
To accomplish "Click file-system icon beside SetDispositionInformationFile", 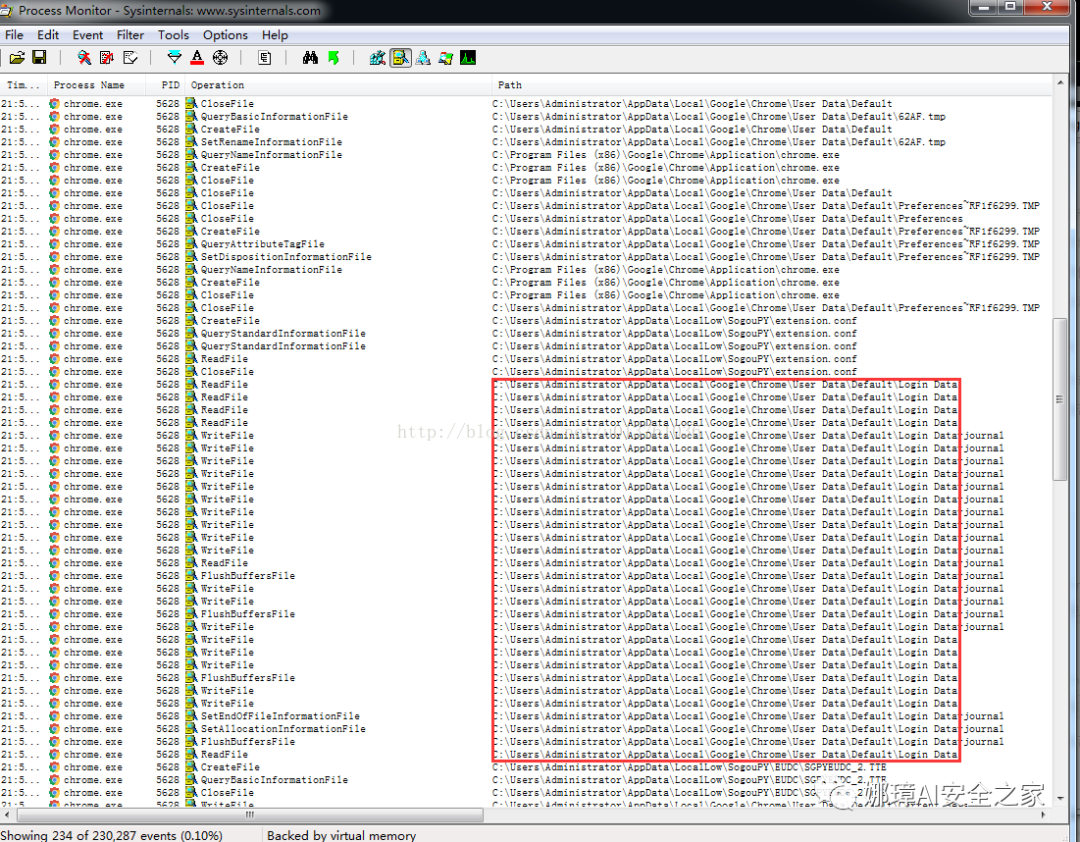I will [191, 257].
